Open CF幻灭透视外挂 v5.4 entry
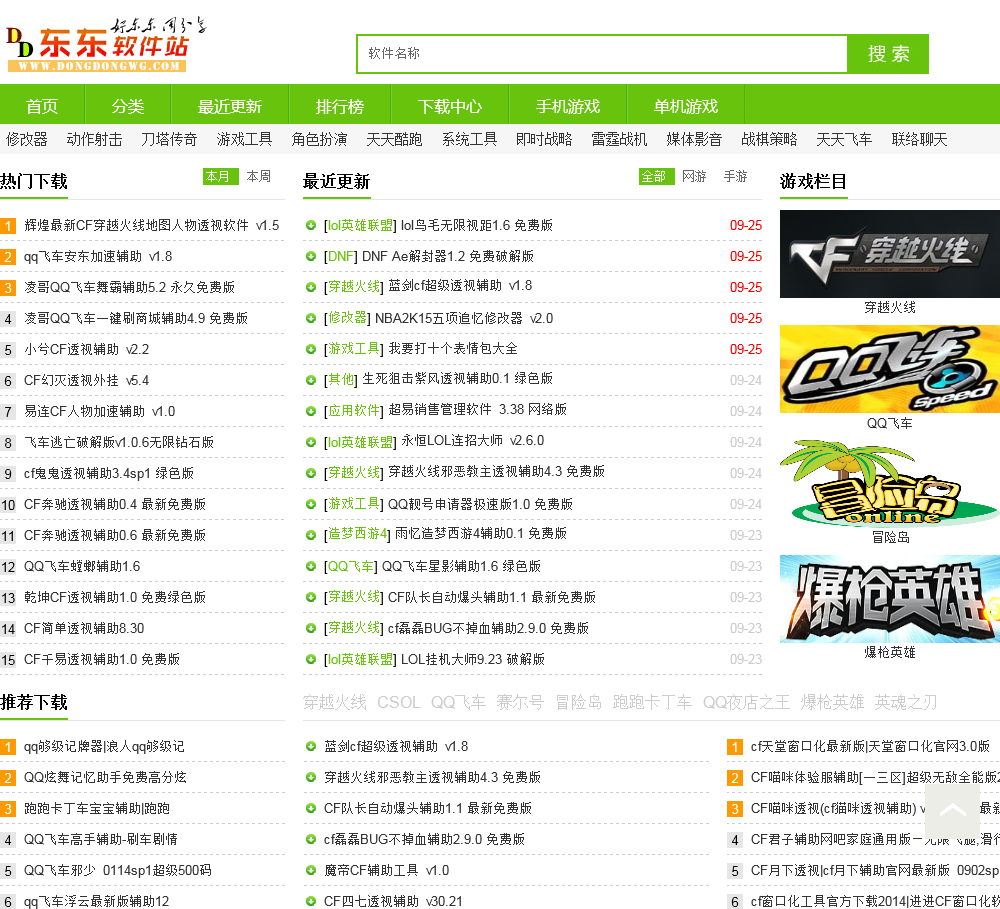 click(87, 381)
